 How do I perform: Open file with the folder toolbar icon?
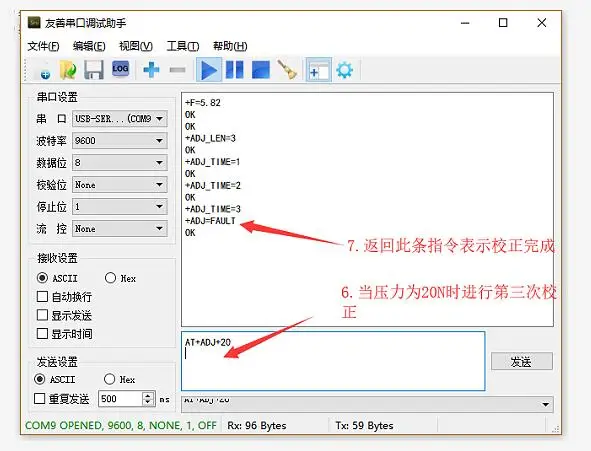tap(68, 70)
